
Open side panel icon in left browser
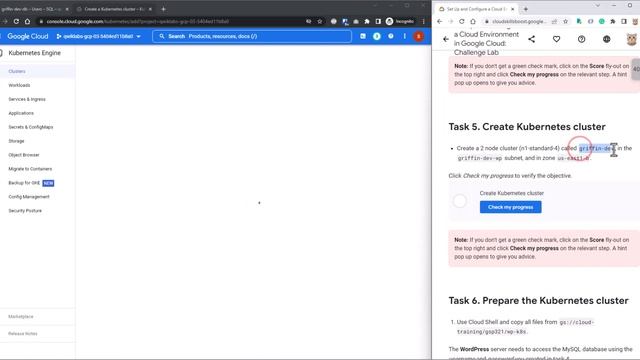coord(378,21)
